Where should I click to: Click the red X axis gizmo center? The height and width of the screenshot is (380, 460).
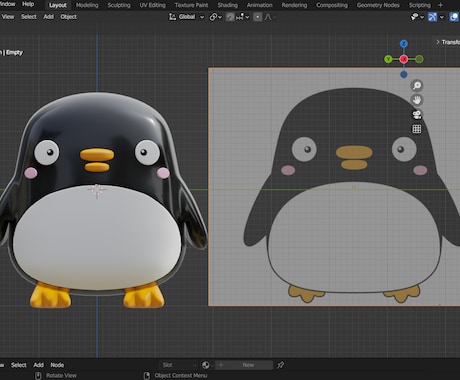point(404,59)
